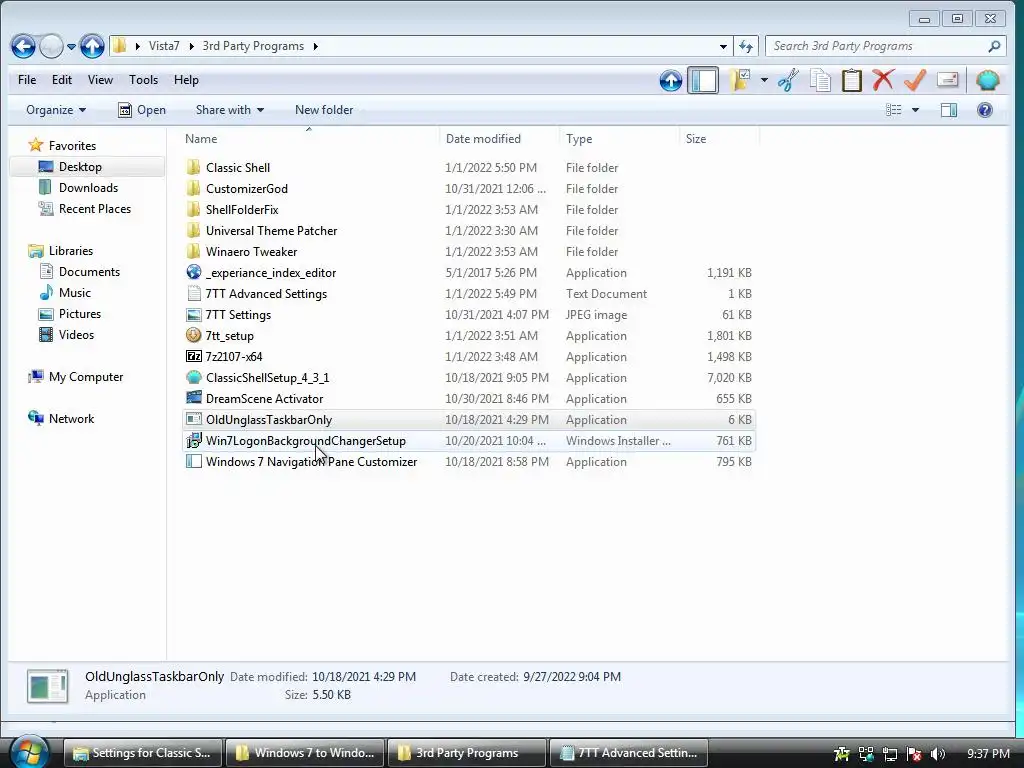Open the recent pages dropdown arrow
The image size is (1024, 768).
point(71,46)
